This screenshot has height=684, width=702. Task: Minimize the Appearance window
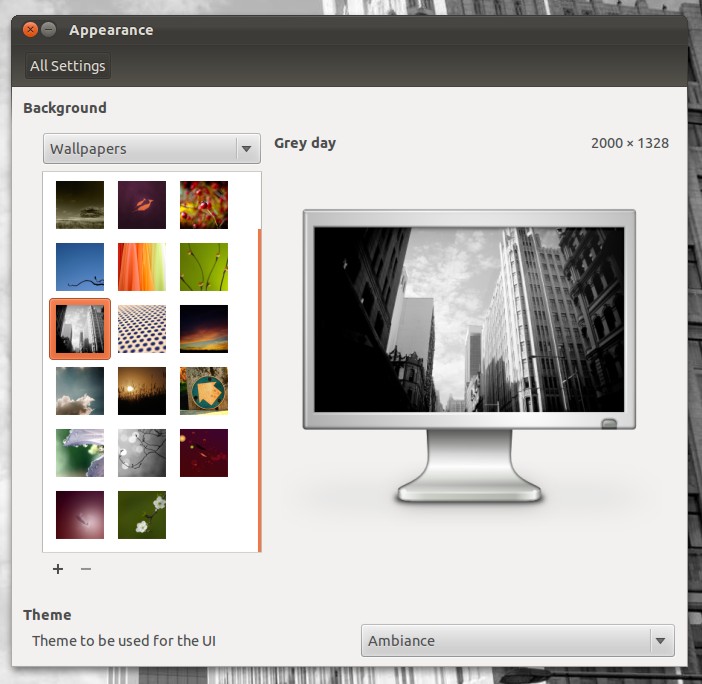pos(48,30)
